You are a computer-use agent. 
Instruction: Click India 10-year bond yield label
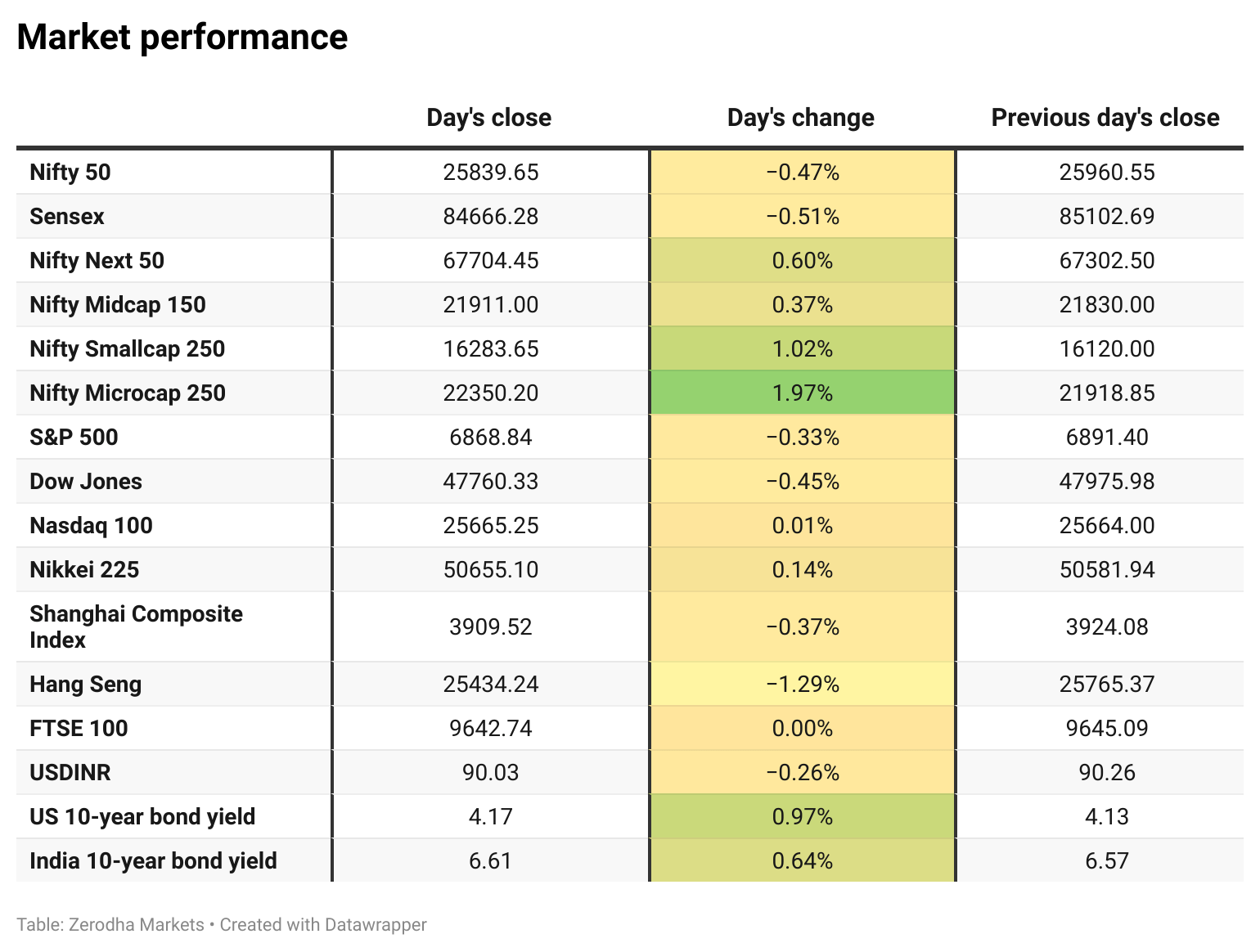click(x=153, y=861)
